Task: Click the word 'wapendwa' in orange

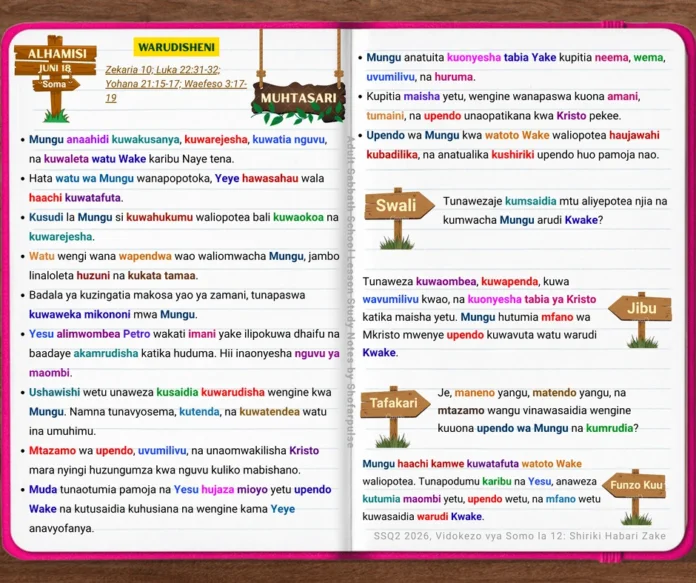Action: pyautogui.click(x=145, y=256)
